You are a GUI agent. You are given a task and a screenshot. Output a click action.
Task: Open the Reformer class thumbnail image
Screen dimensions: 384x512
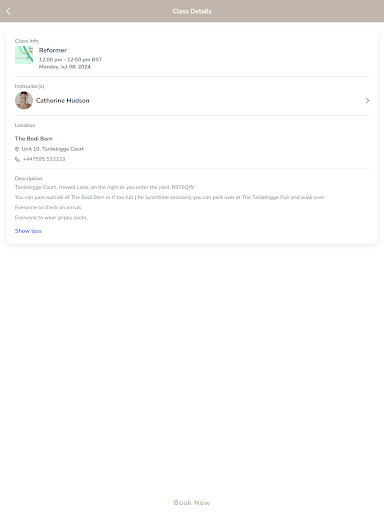click(24, 55)
